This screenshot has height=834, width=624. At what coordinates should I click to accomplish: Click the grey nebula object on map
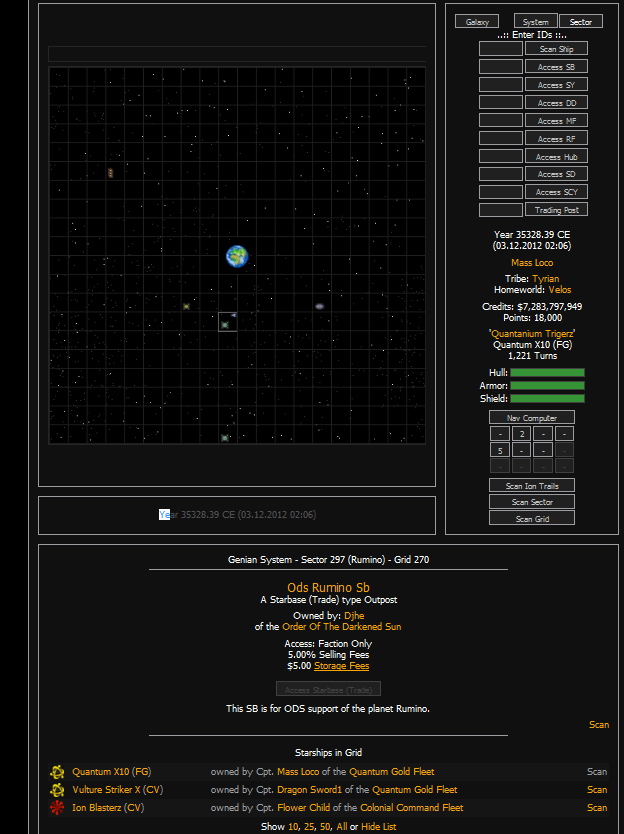[320, 306]
